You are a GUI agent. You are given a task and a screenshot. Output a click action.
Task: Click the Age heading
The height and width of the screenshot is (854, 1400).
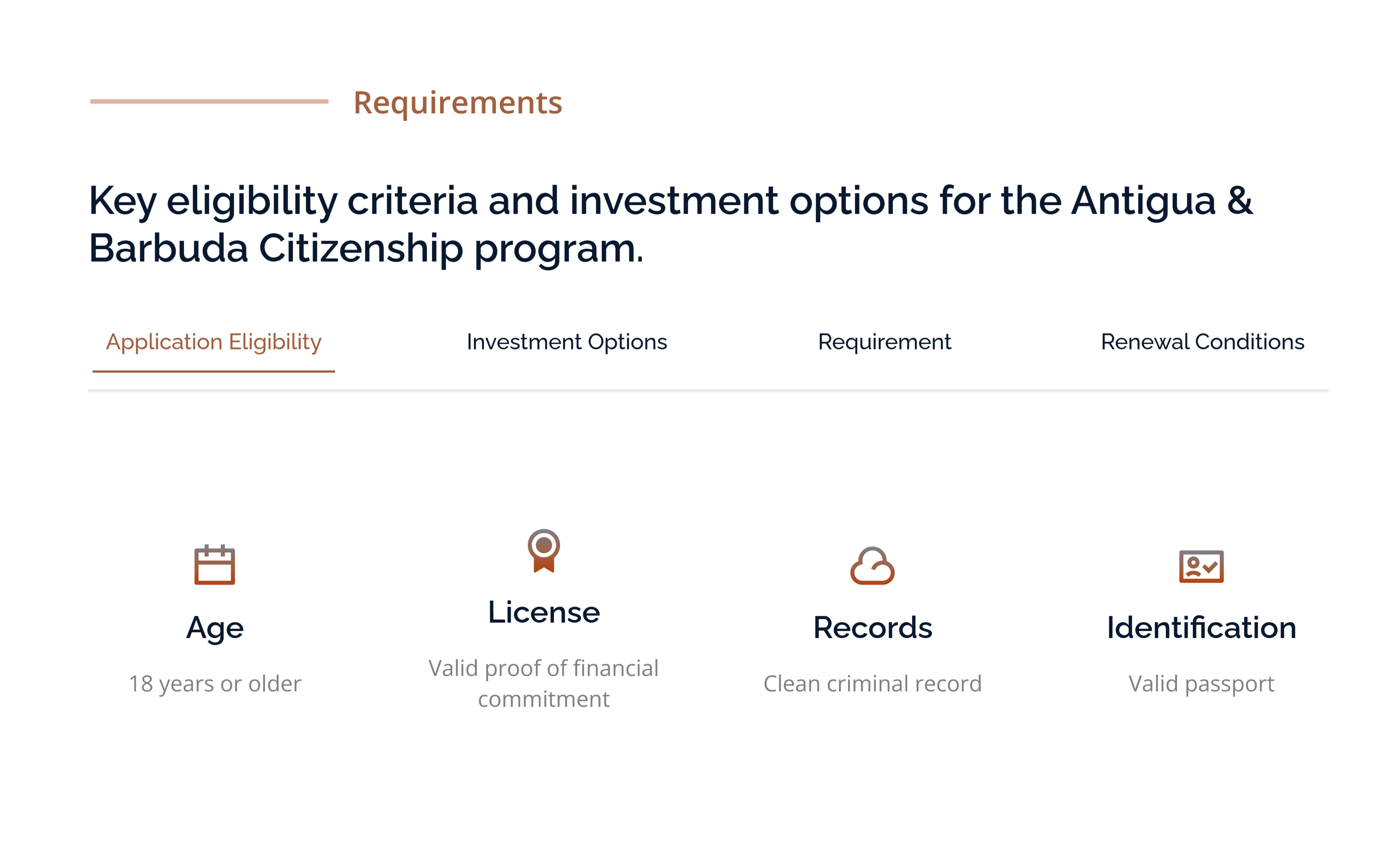(x=215, y=628)
